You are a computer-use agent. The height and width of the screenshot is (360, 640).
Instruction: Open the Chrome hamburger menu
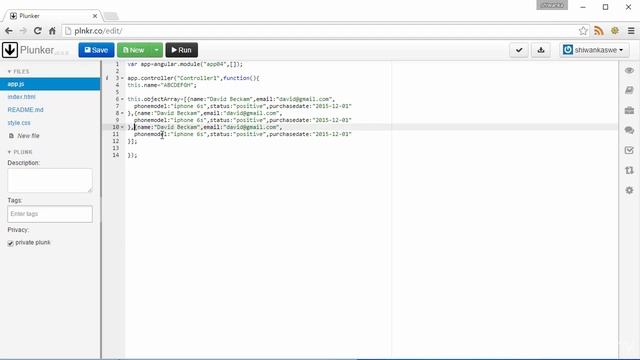tap(631, 31)
